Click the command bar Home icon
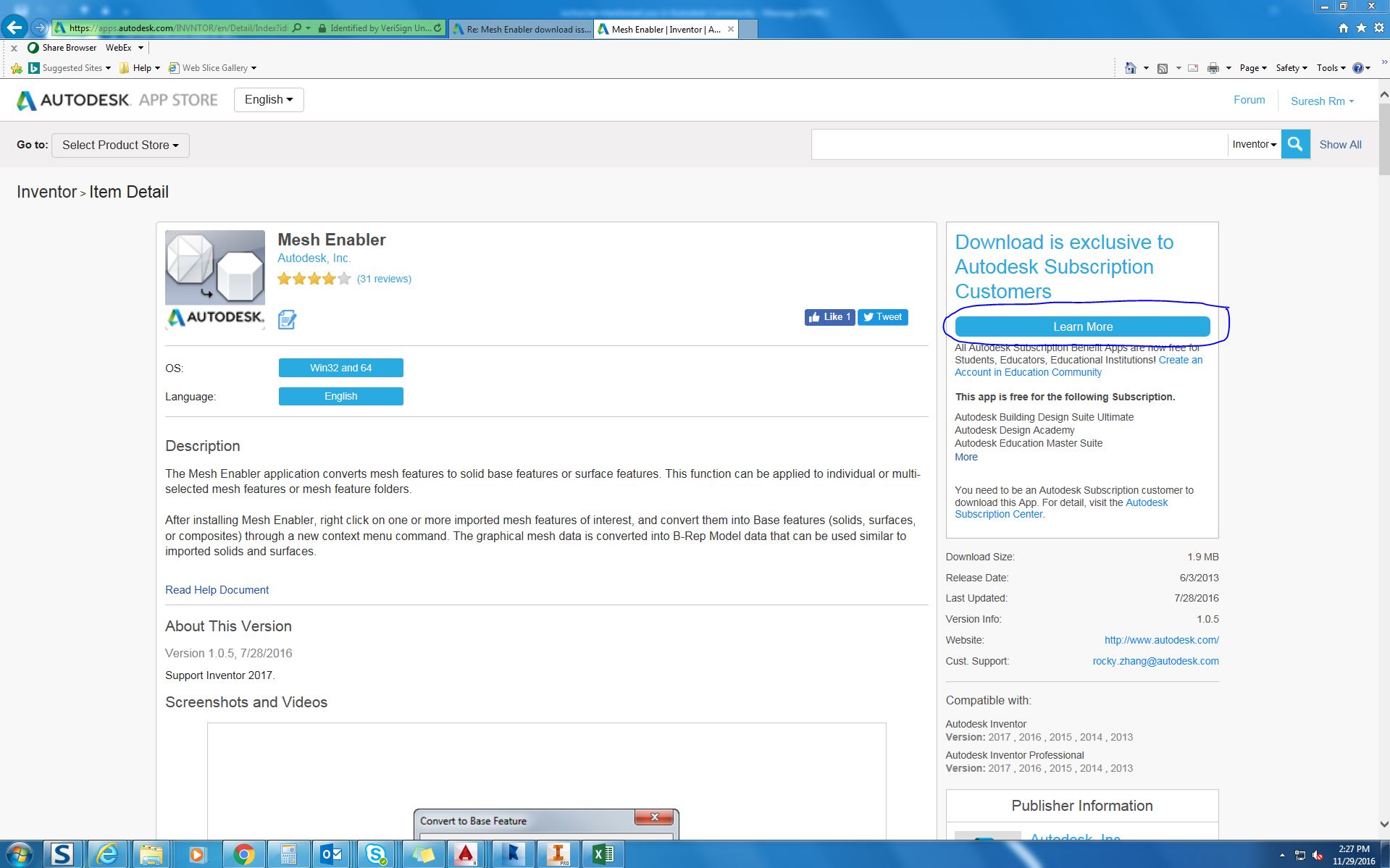The height and width of the screenshot is (868, 1390). [1130, 68]
